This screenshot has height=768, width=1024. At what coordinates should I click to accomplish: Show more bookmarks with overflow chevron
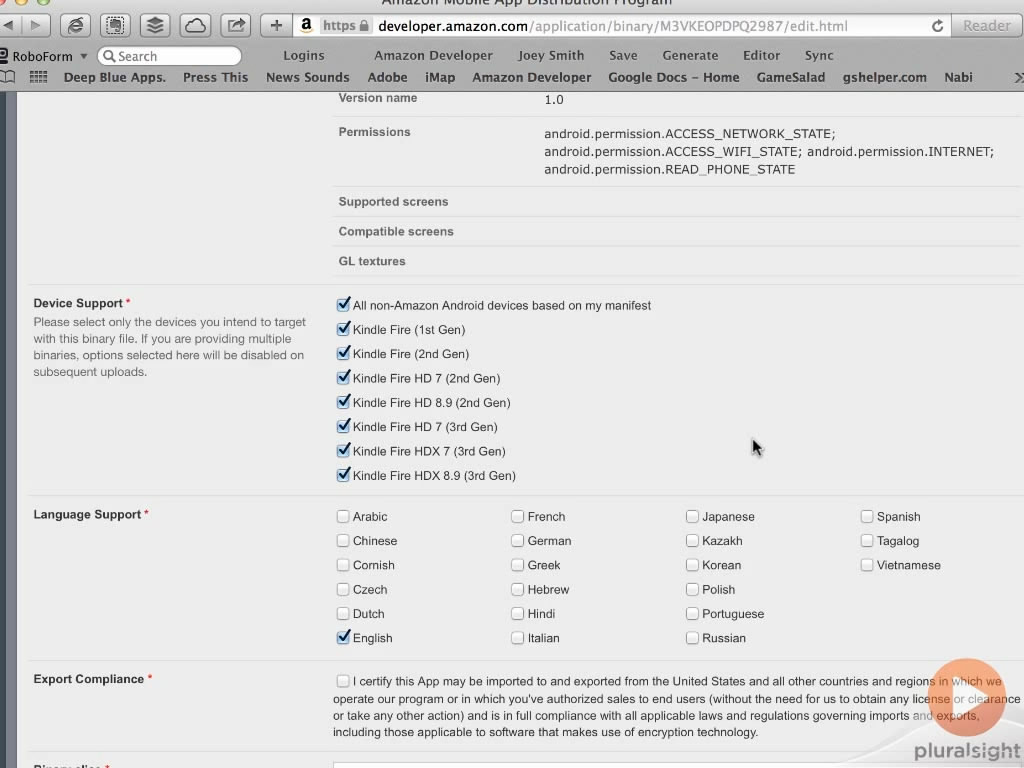pyautogui.click(x=1017, y=78)
